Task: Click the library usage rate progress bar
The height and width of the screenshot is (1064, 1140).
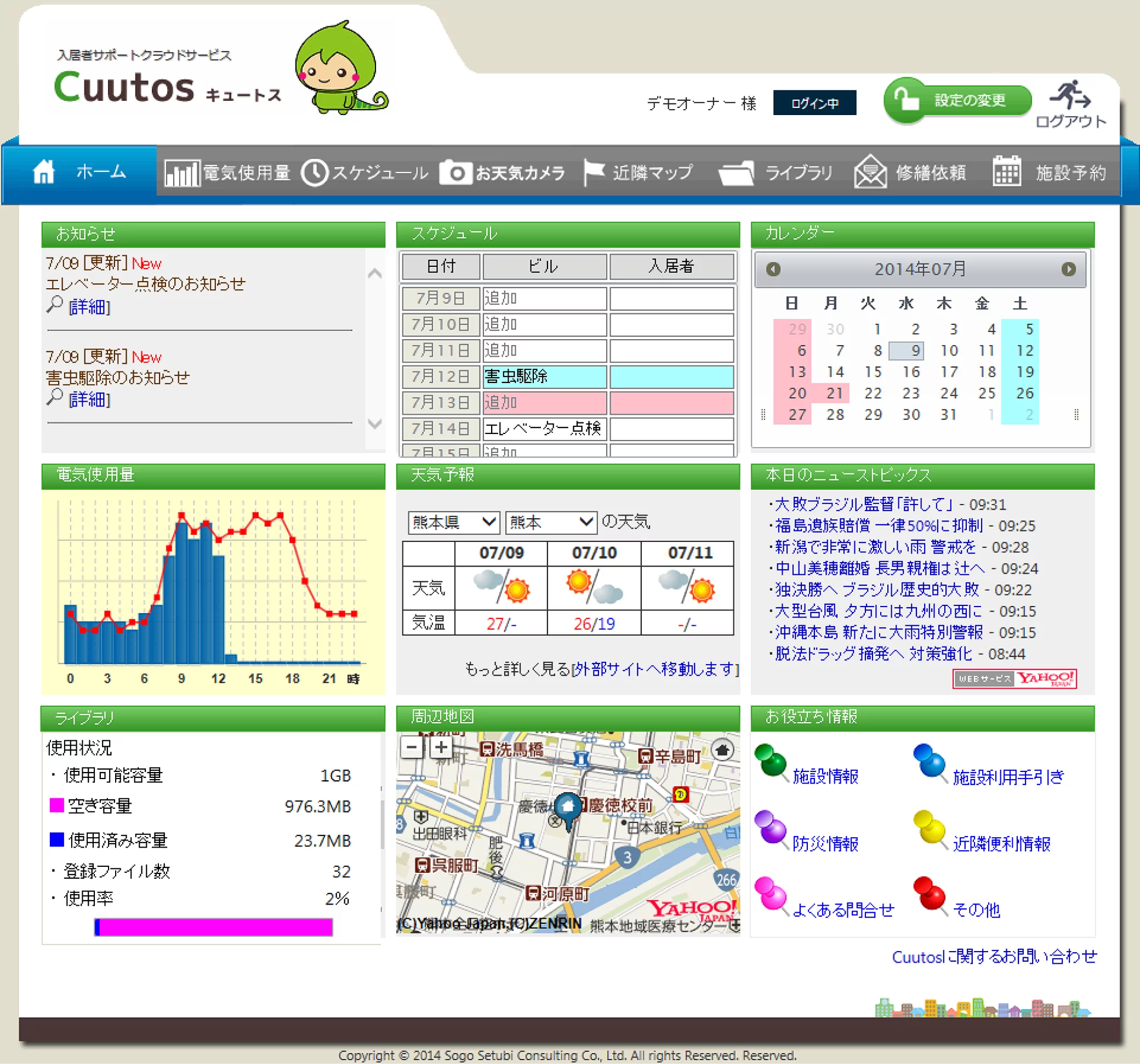Action: click(213, 927)
